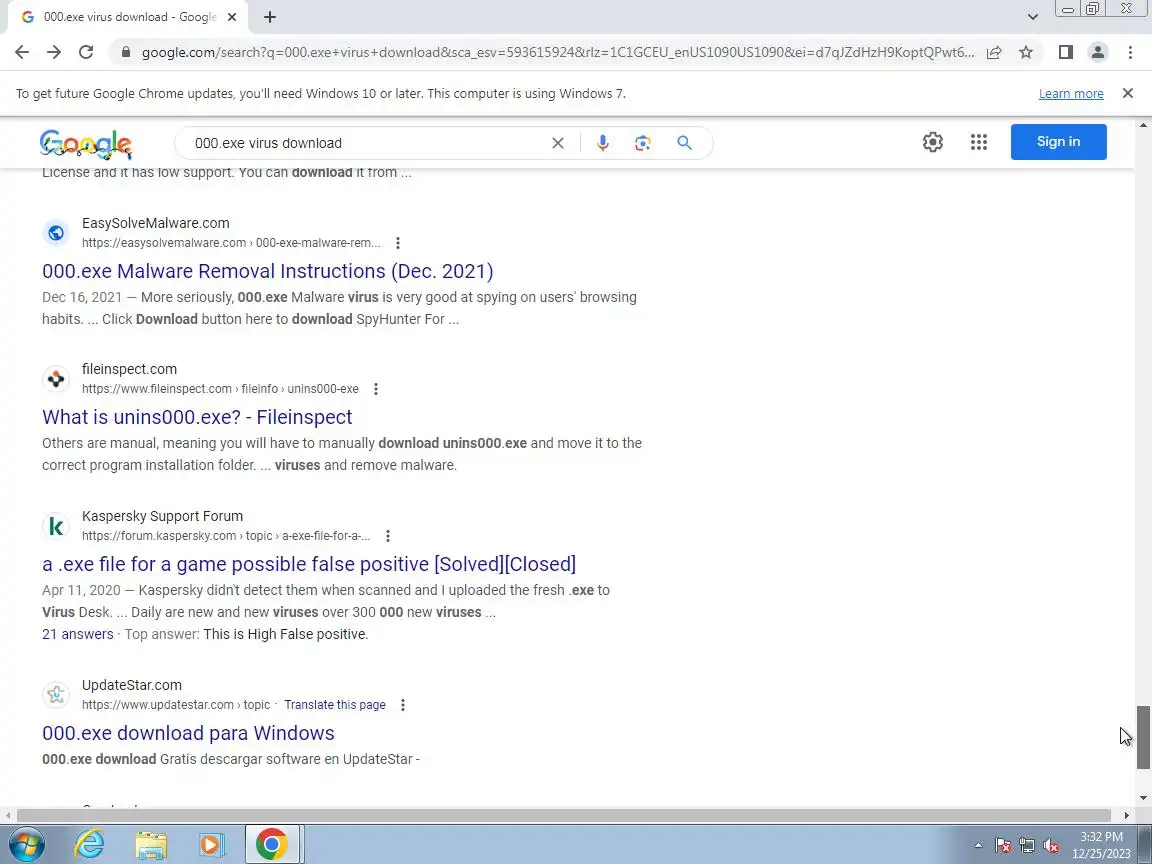Search by image with Lens icon
Screen dimensions: 1152x864
pos(643,143)
